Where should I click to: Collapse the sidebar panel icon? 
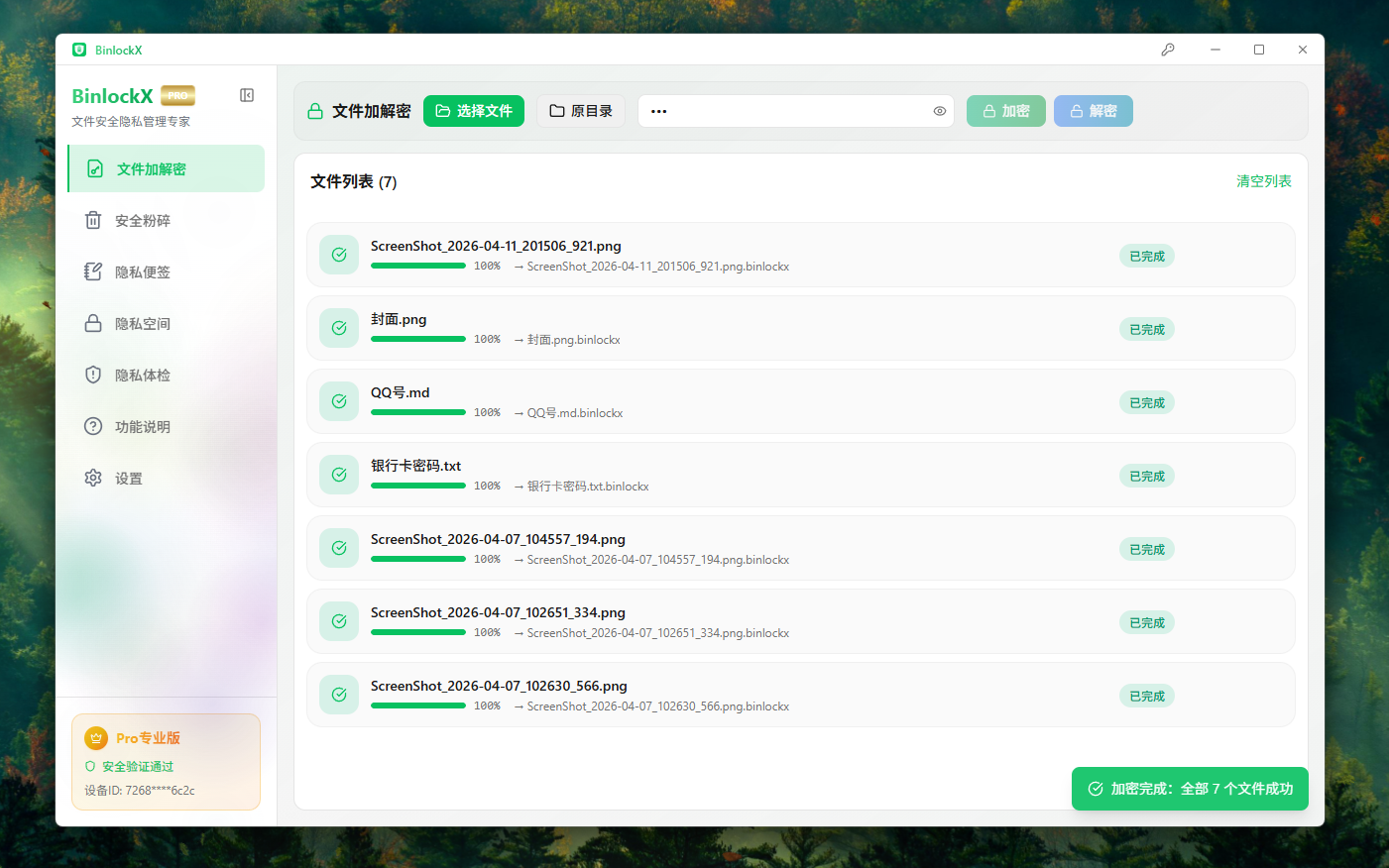[247, 95]
